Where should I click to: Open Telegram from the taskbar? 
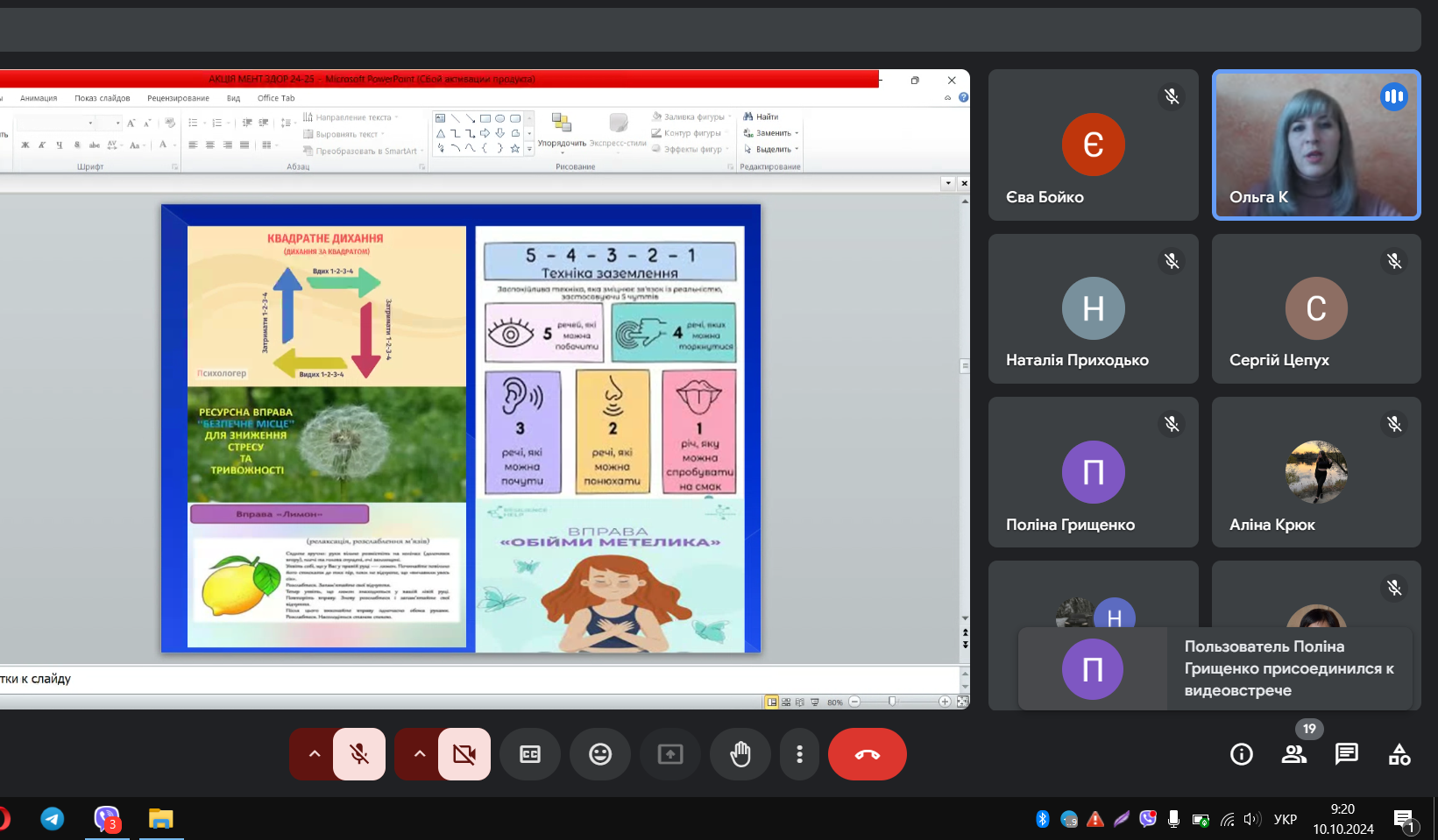(53, 819)
